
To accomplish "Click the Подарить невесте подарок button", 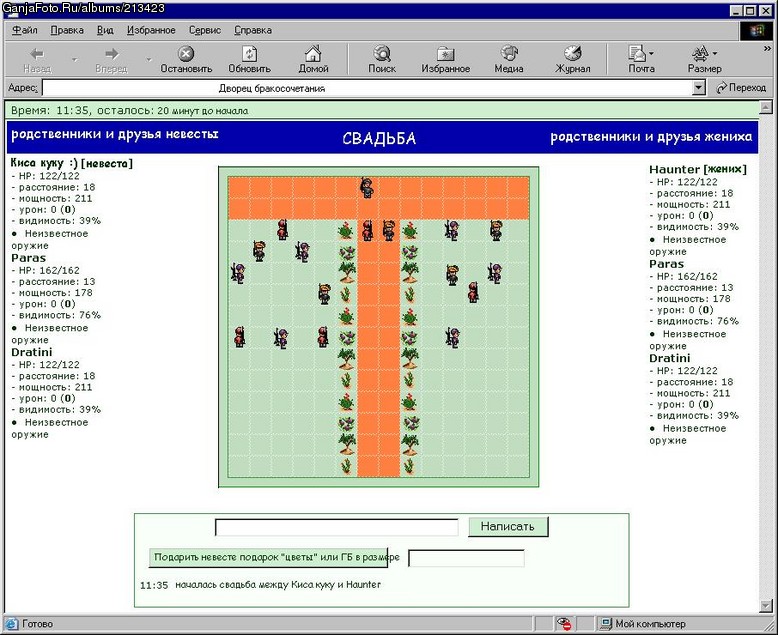I will 268,558.
